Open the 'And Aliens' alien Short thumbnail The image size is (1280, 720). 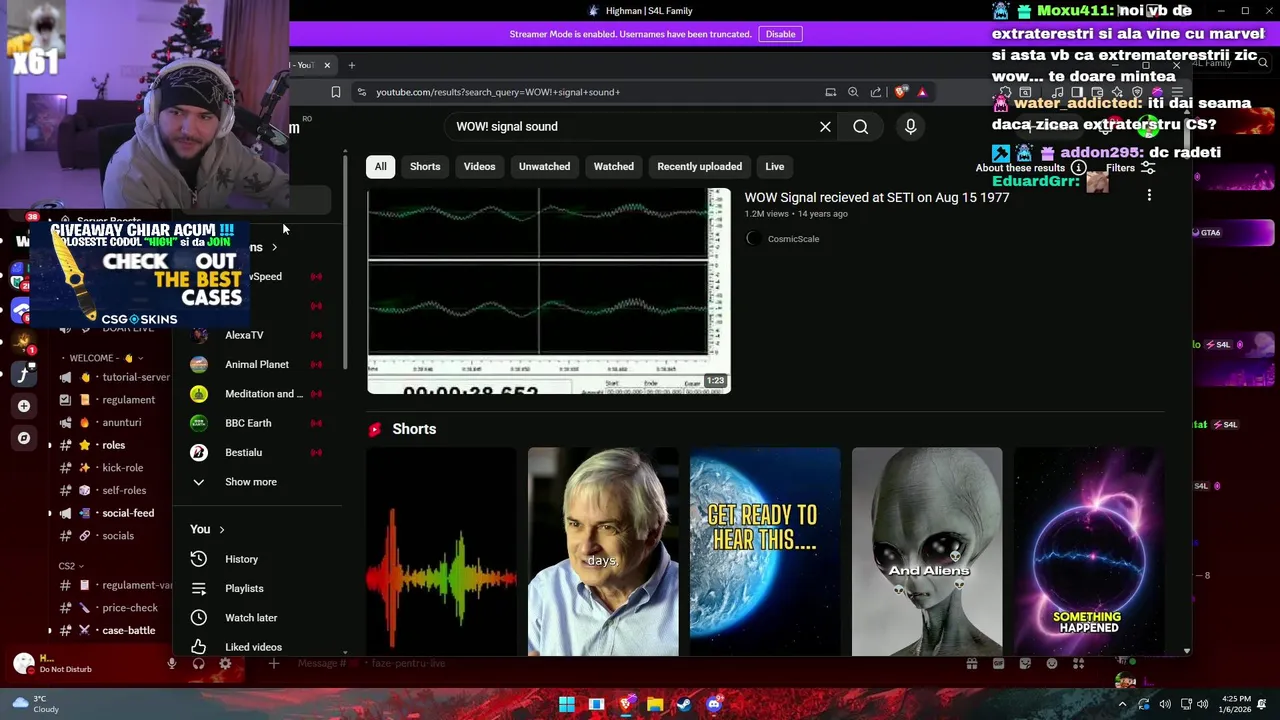[927, 552]
